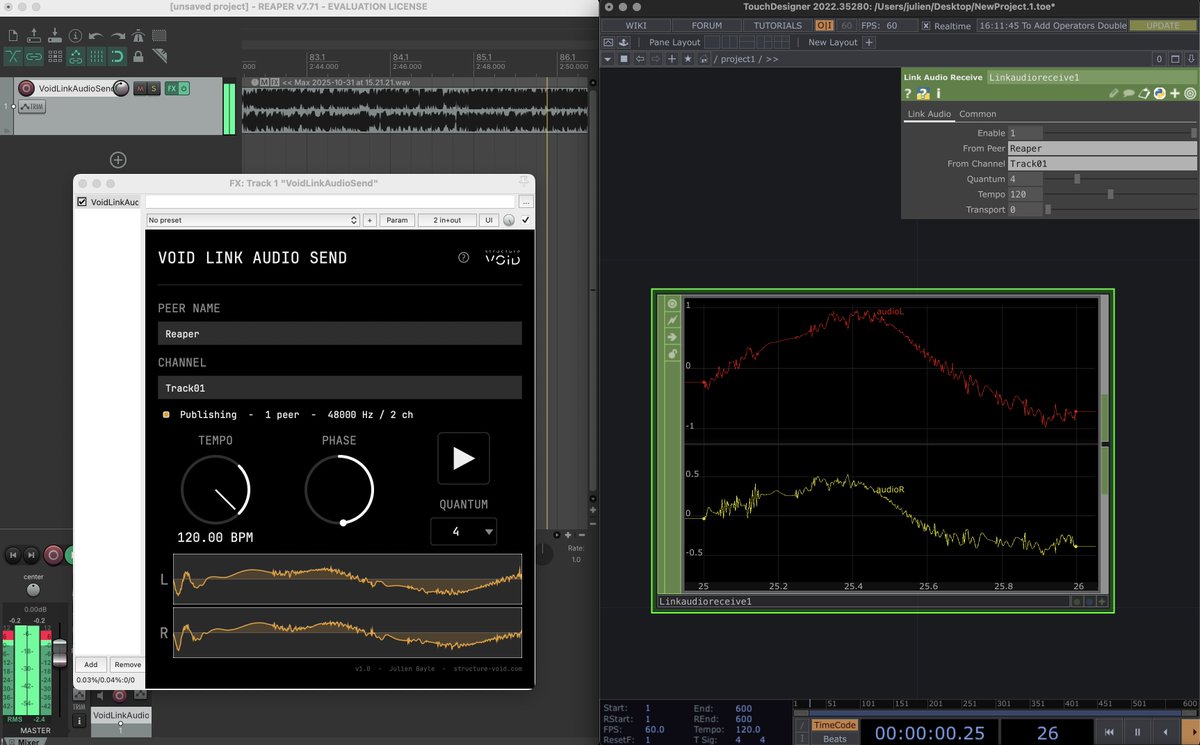The height and width of the screenshot is (745, 1200).
Task: Open the No preset dropdown in FX window
Action: (x=252, y=220)
